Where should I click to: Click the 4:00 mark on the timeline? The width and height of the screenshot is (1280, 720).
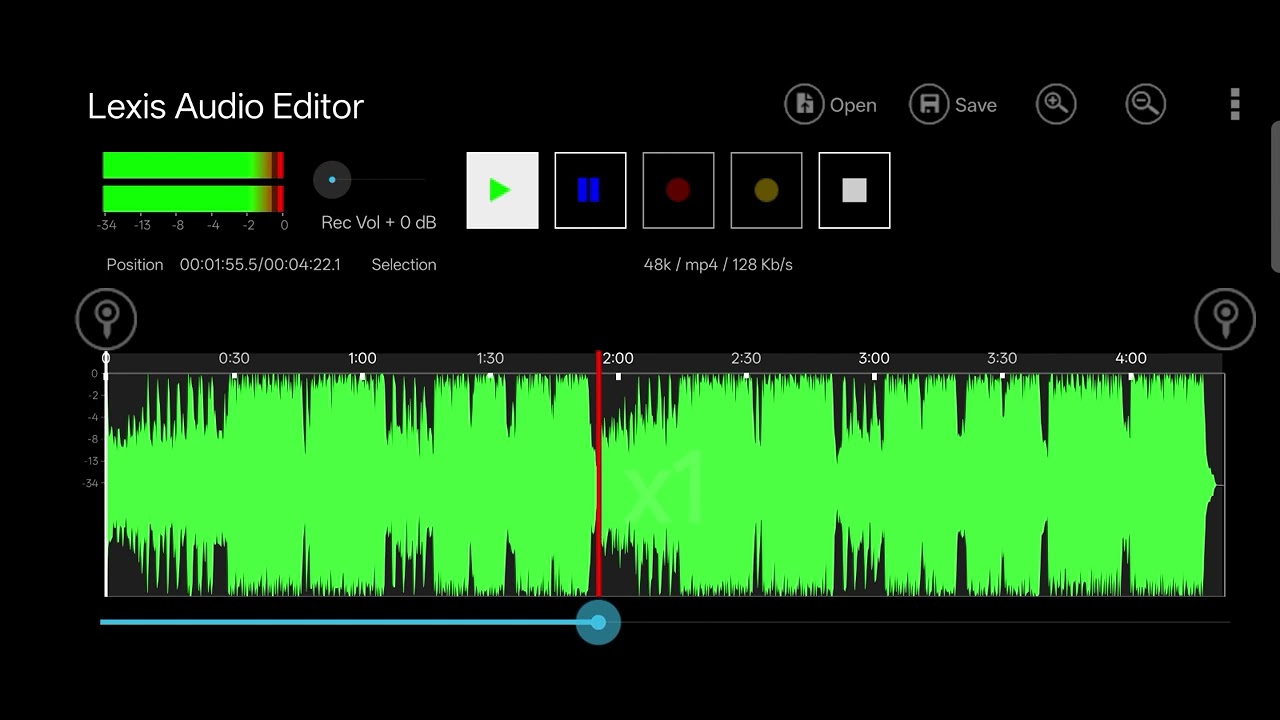[1131, 358]
